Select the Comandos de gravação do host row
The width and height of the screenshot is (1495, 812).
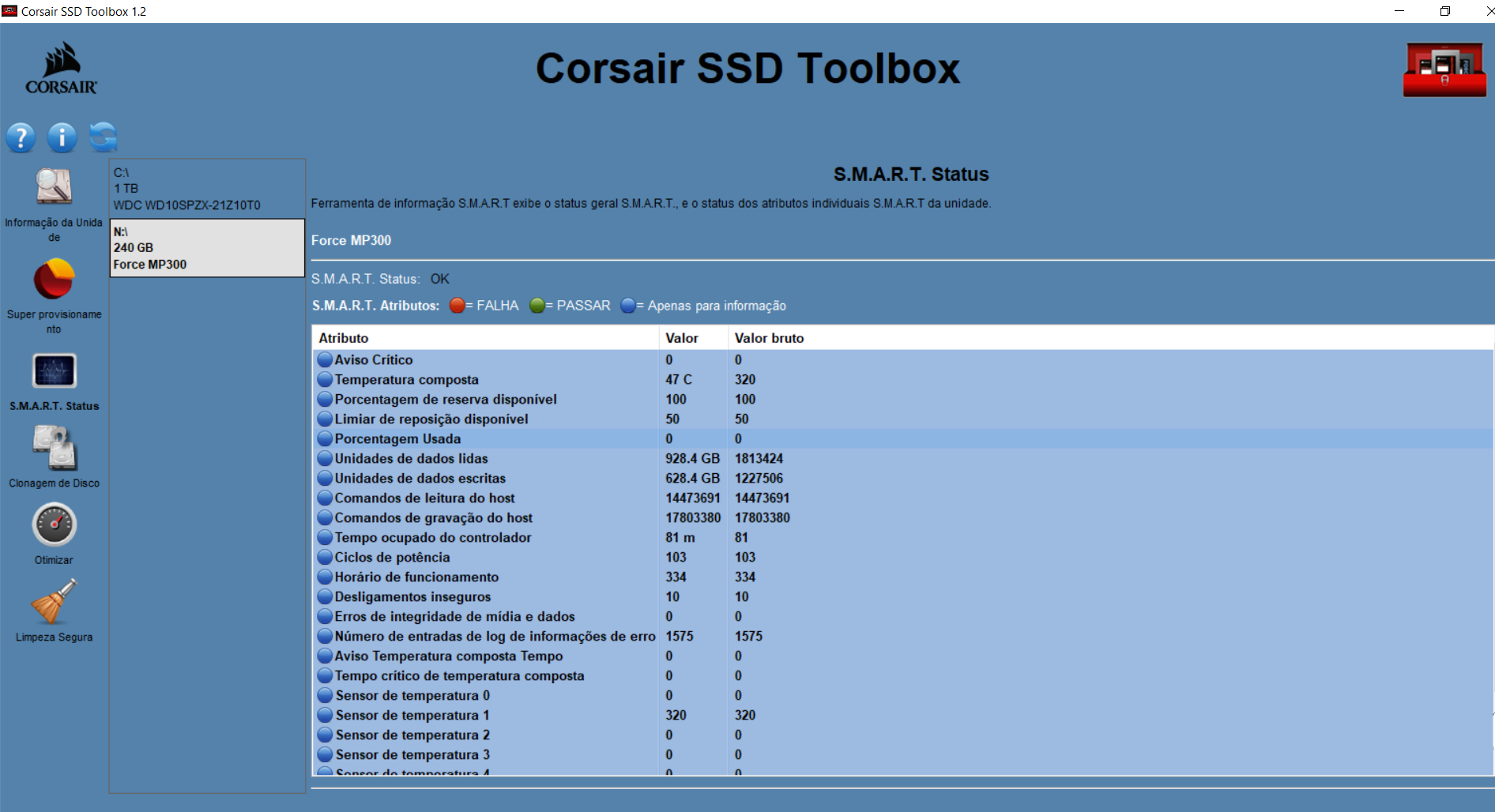point(902,517)
